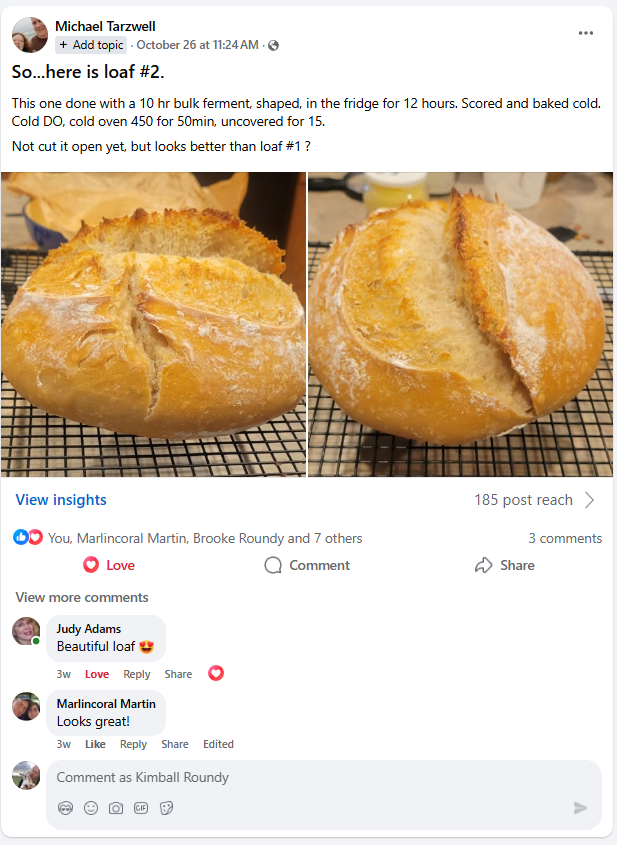Open the GIF picker in comment box

pyautogui.click(x=141, y=808)
